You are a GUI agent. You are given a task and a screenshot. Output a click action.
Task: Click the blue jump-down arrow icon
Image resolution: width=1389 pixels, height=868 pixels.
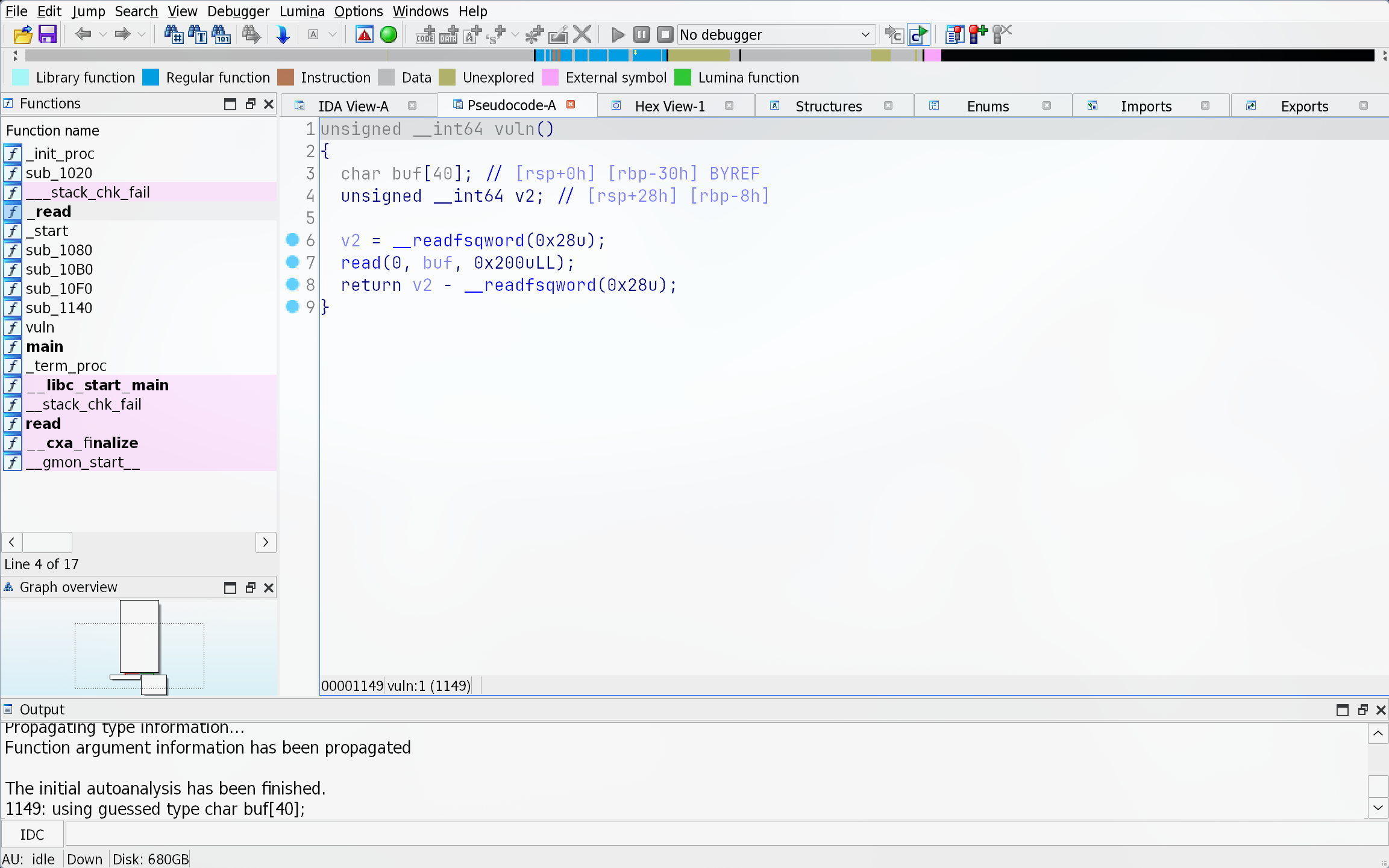(283, 34)
